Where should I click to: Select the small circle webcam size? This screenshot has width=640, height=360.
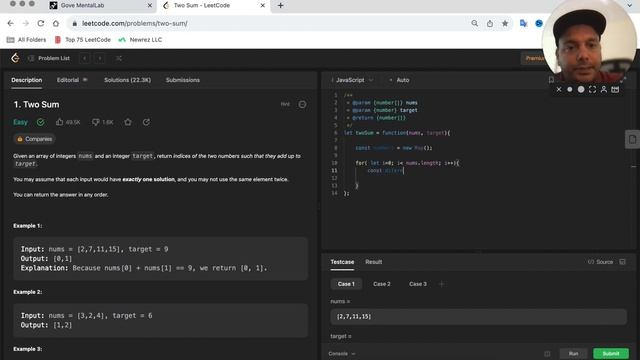pos(570,89)
